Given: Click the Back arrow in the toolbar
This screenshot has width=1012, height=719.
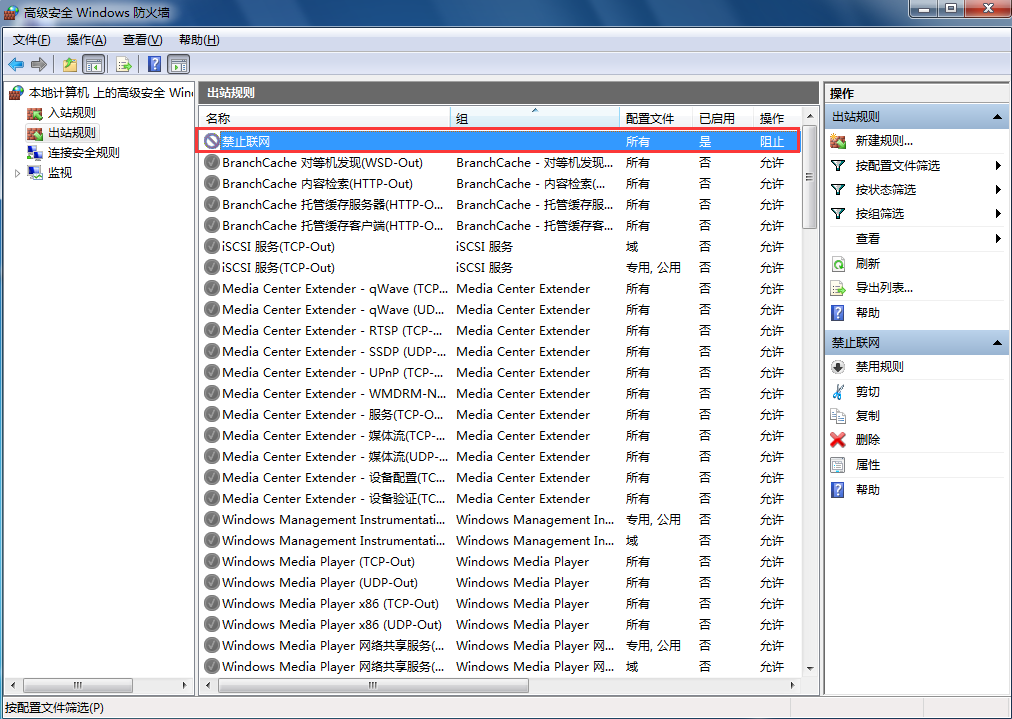Looking at the screenshot, I should click(x=16, y=65).
